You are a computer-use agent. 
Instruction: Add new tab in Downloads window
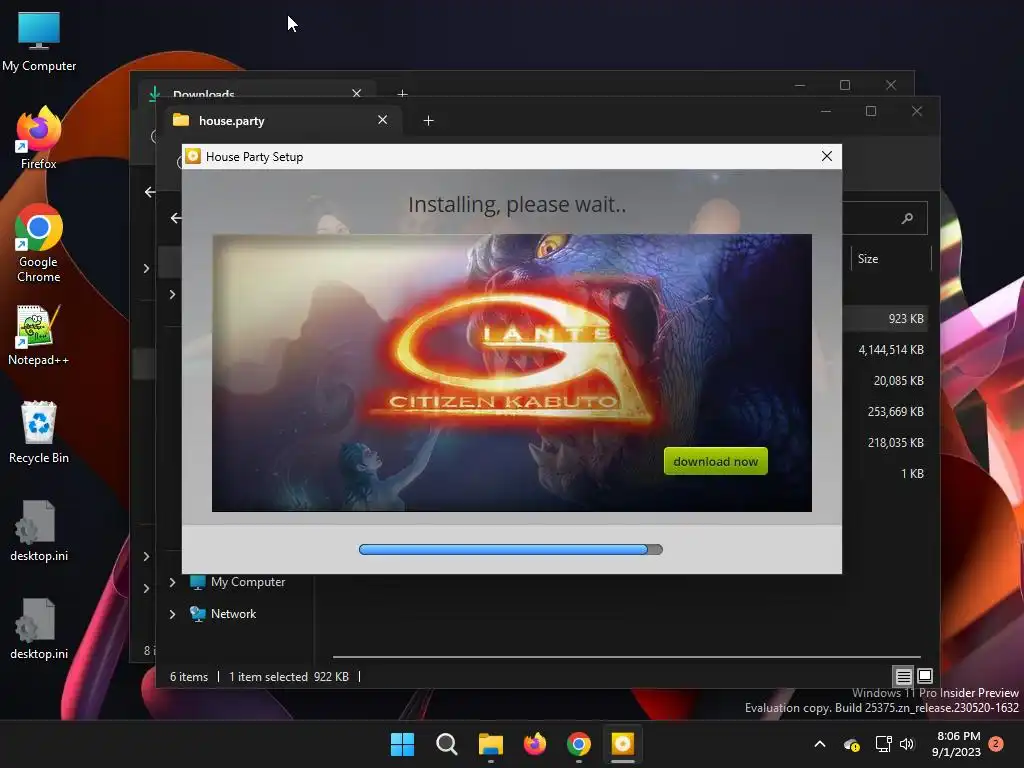point(402,94)
